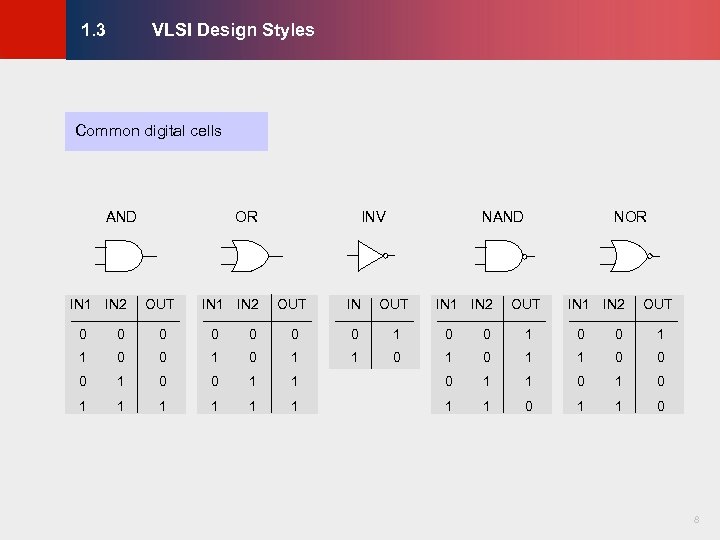The width and height of the screenshot is (720, 540).
Task: Click the NAND gate symbol
Action: point(504,256)
